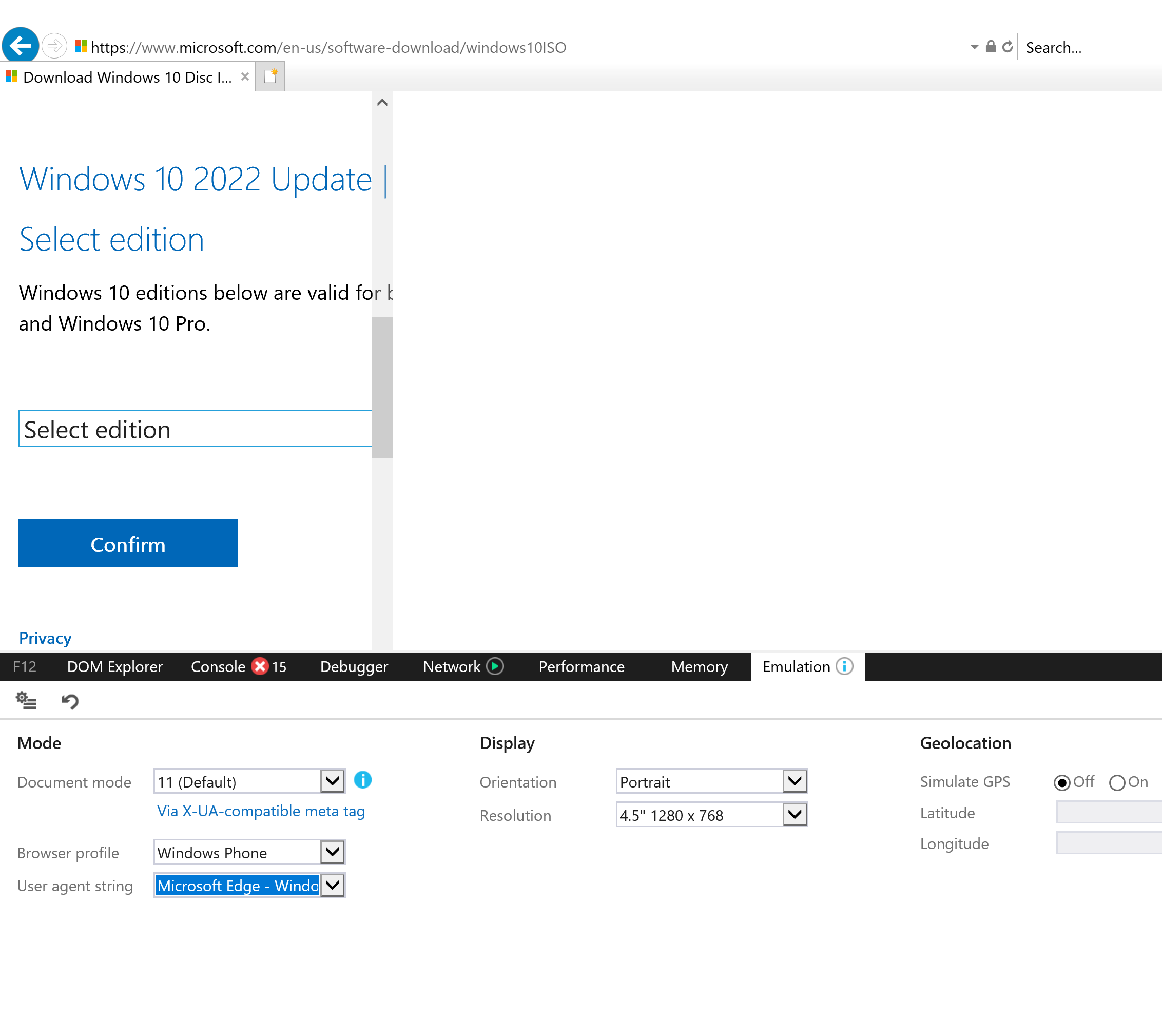Screen dimensions: 1162x1036
Task: Click the reset emulation settings undo icon
Action: (x=70, y=701)
